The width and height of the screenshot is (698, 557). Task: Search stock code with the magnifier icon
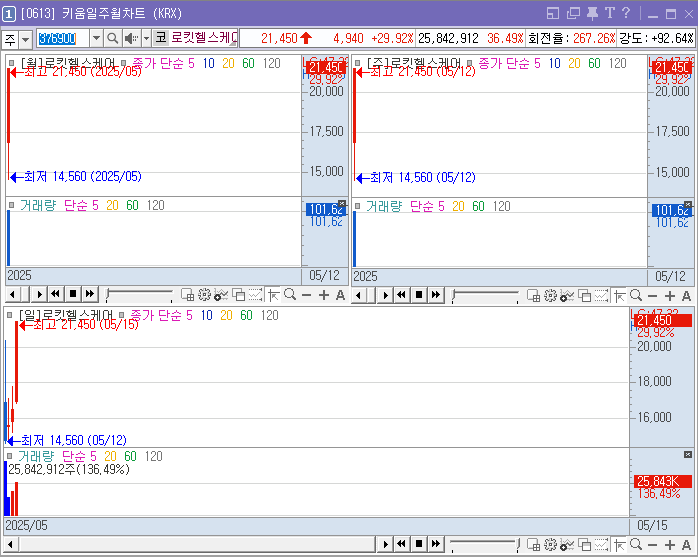(113, 38)
